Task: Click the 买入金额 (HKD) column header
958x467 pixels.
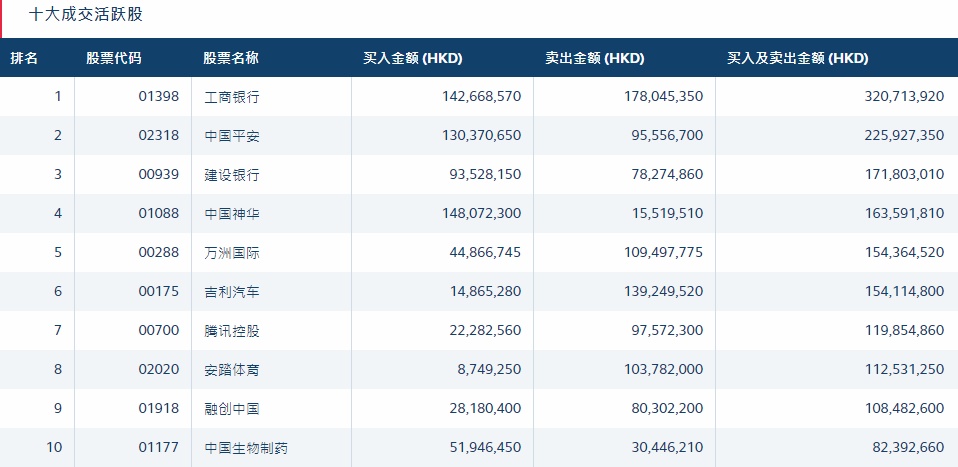Action: click(413, 58)
